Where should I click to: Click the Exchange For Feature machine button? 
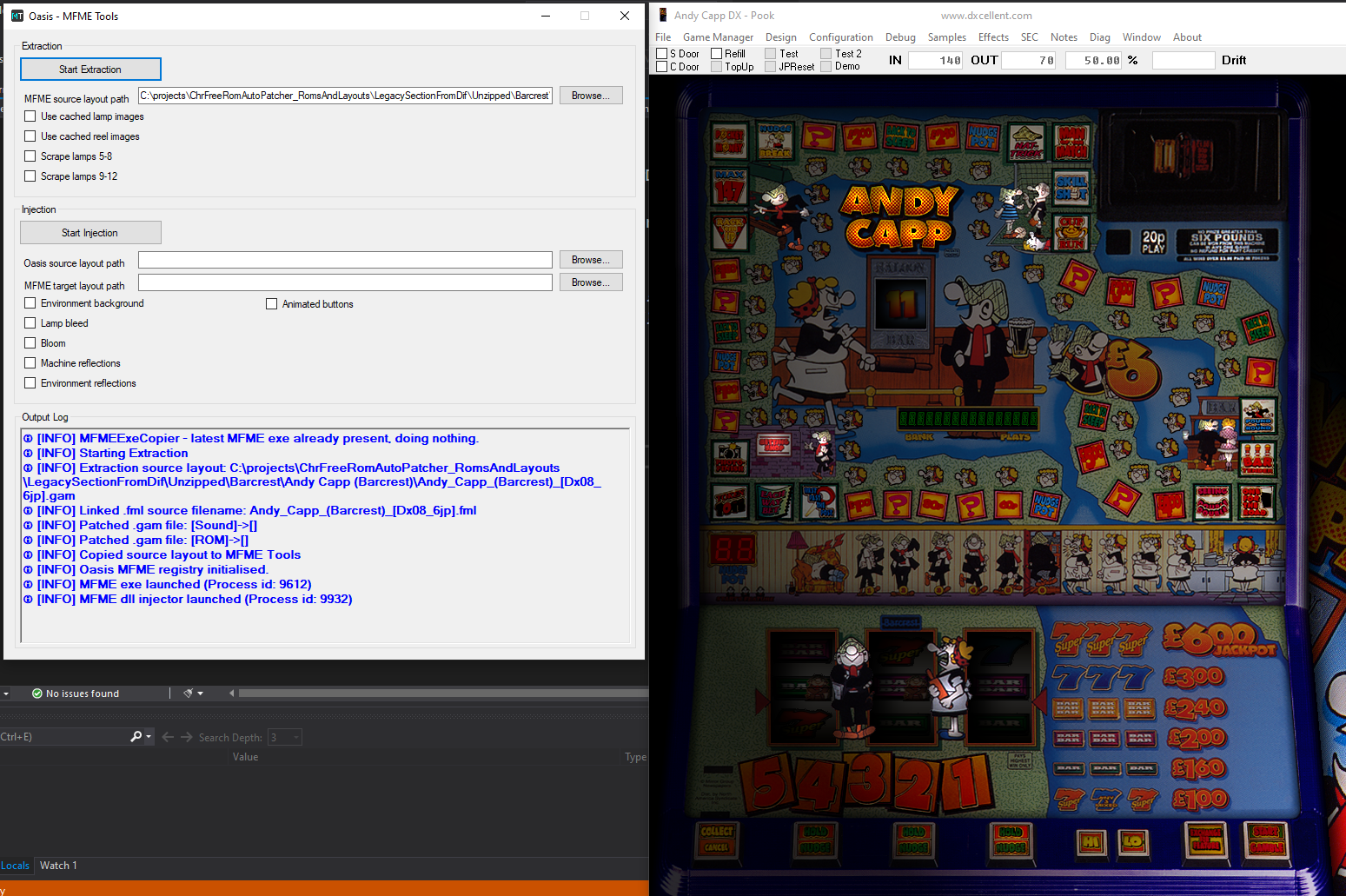click(x=1206, y=839)
